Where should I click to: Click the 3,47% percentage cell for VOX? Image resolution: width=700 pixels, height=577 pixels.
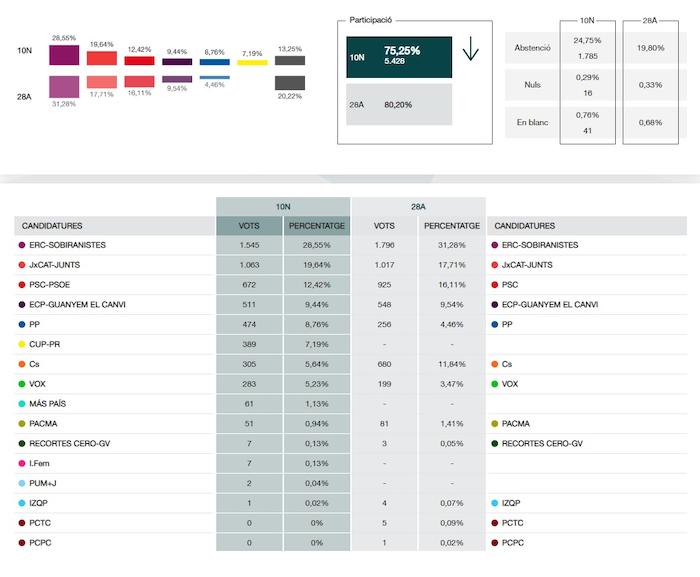[452, 384]
